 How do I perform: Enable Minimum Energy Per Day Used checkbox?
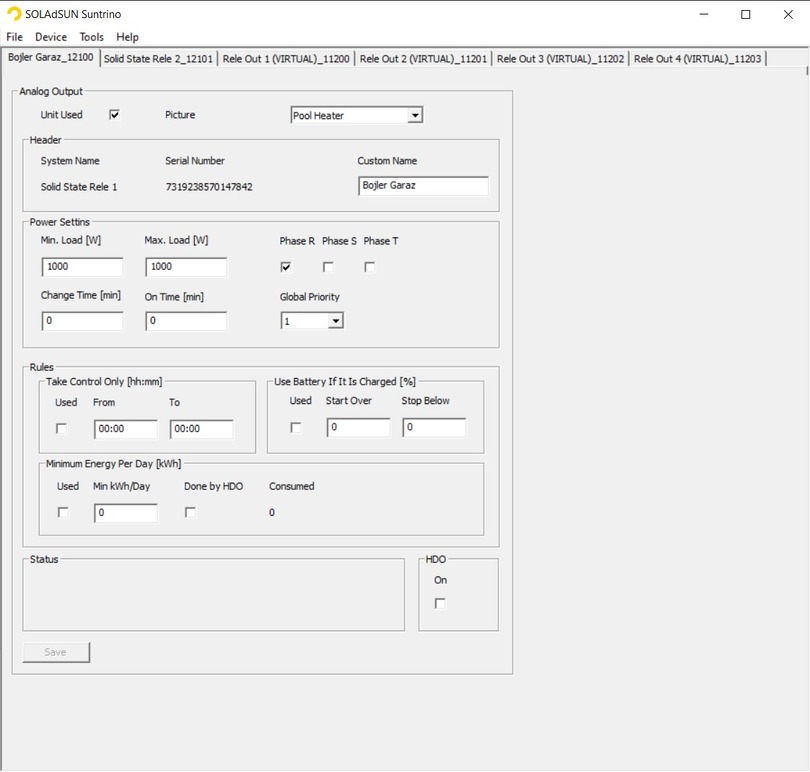pos(63,513)
